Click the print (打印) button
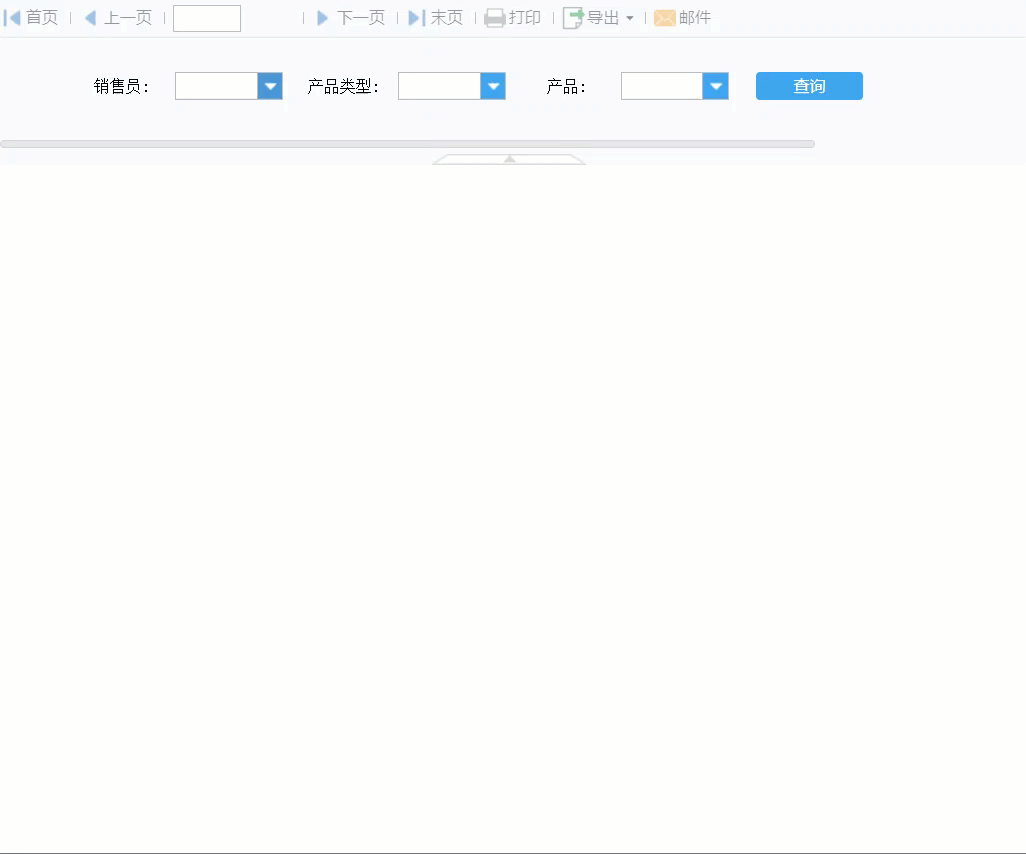Viewport: 1026px width, 854px height. [512, 18]
